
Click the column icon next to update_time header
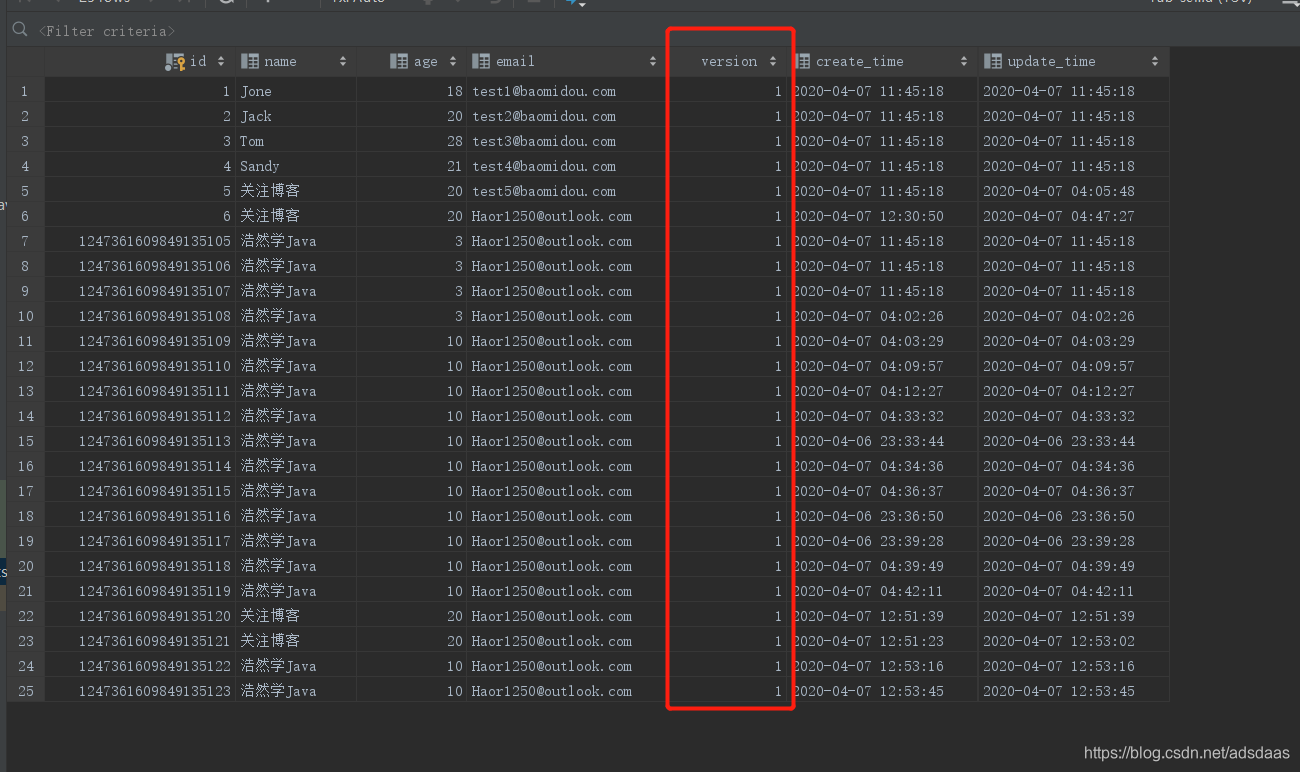(x=993, y=62)
